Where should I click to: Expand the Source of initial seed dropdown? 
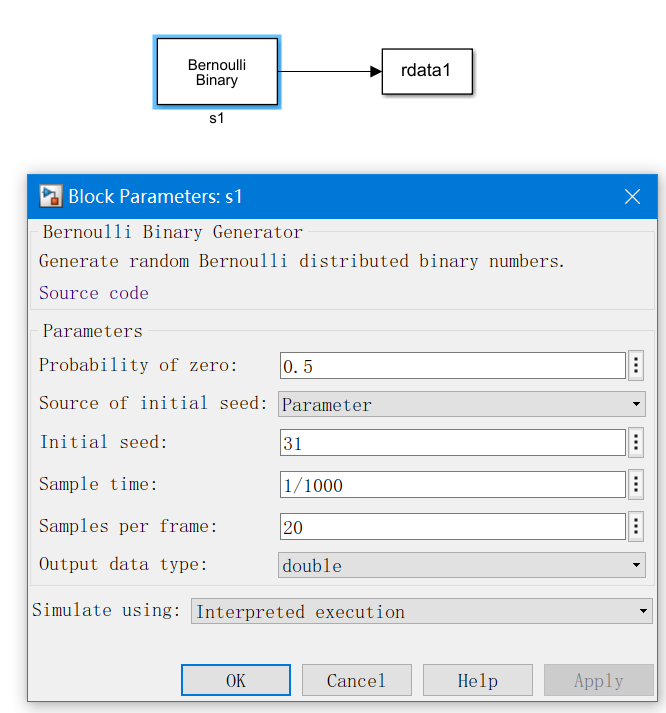pyautogui.click(x=461, y=404)
